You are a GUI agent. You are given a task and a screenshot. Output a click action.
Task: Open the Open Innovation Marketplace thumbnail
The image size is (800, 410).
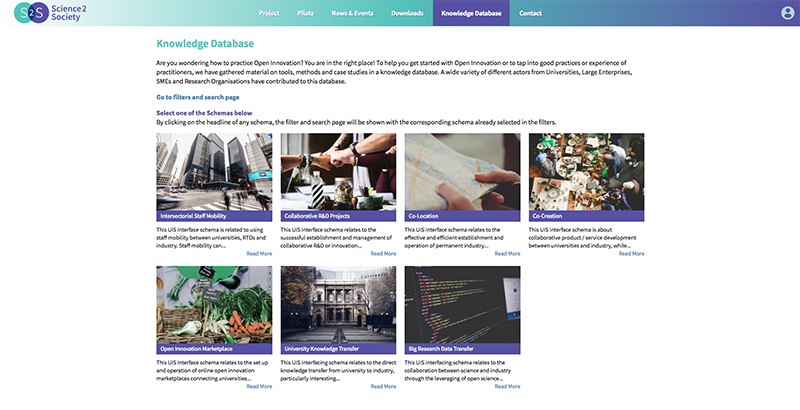[214, 304]
